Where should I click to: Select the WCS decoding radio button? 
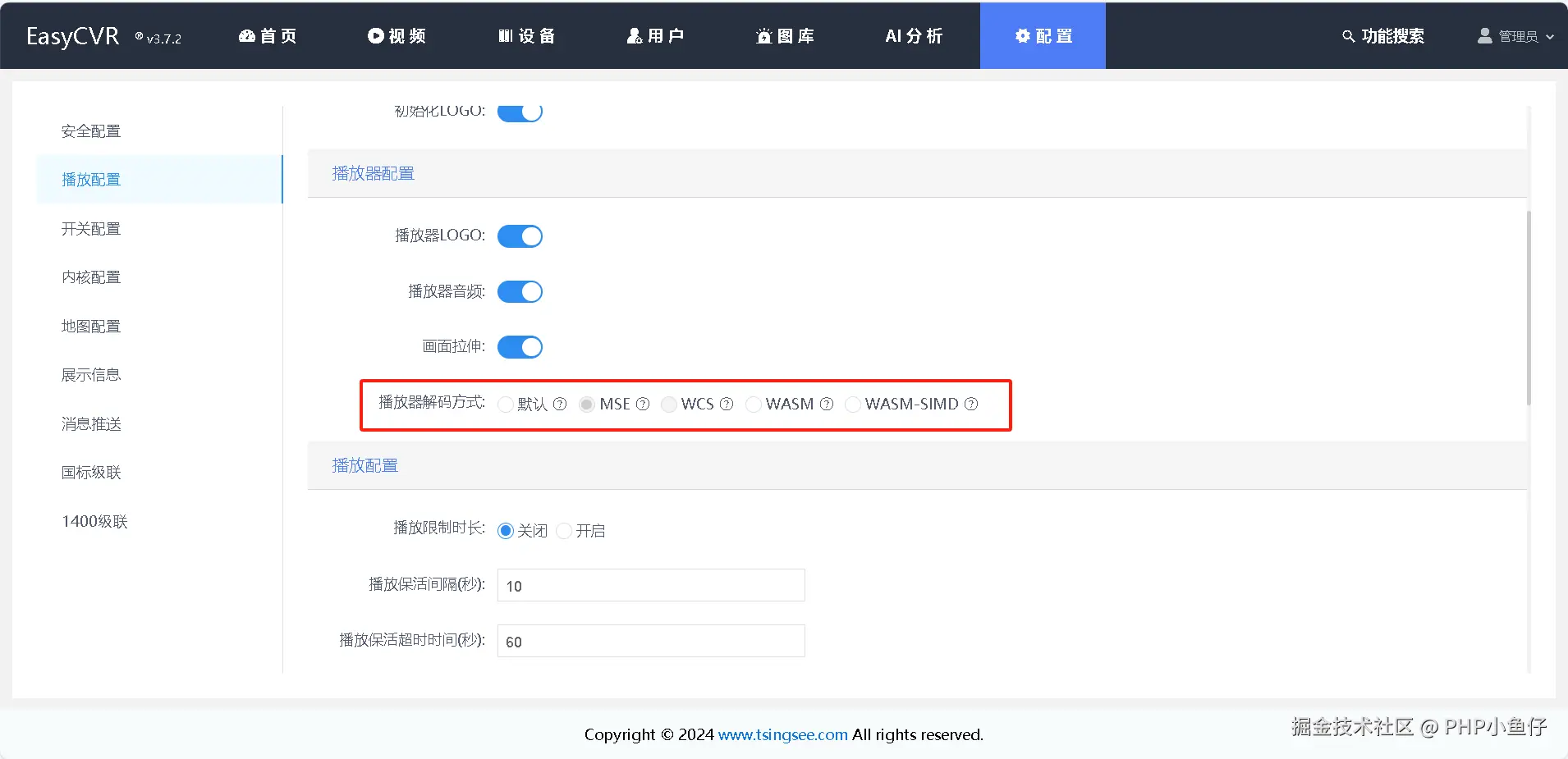pyautogui.click(x=668, y=405)
